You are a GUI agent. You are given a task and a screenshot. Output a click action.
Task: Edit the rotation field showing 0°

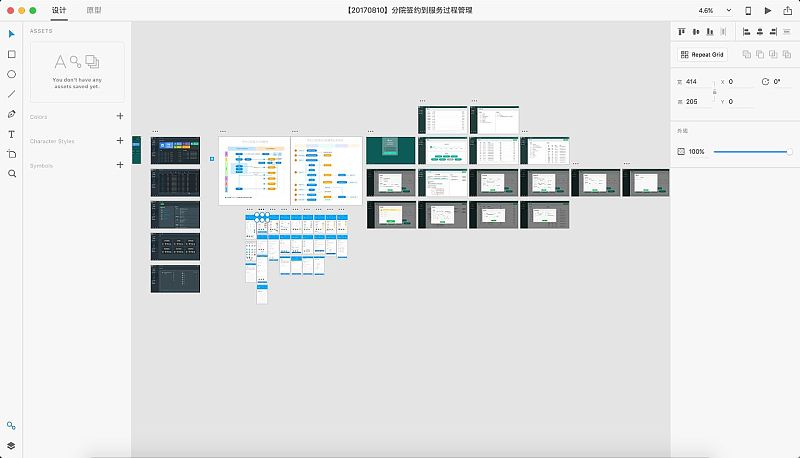tap(783, 82)
